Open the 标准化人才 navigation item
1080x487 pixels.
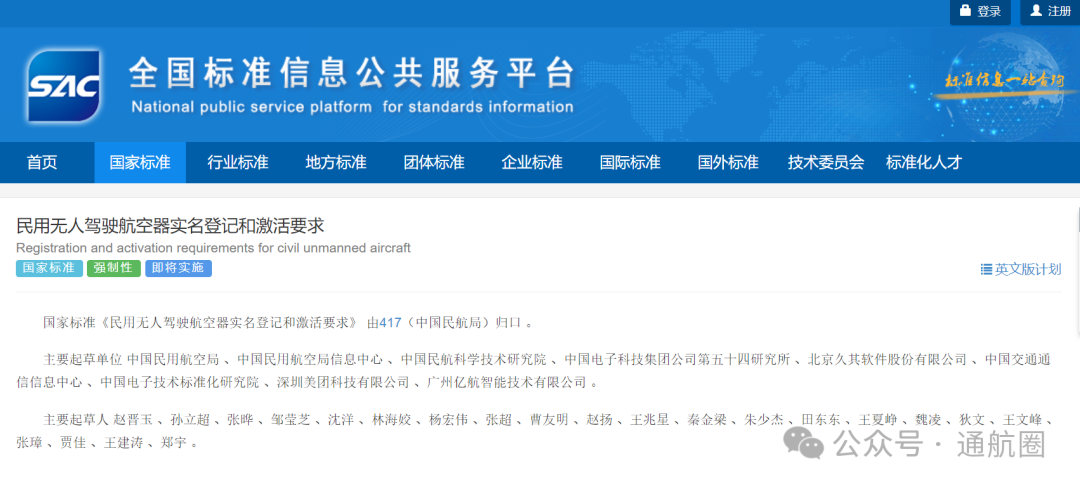click(x=924, y=163)
